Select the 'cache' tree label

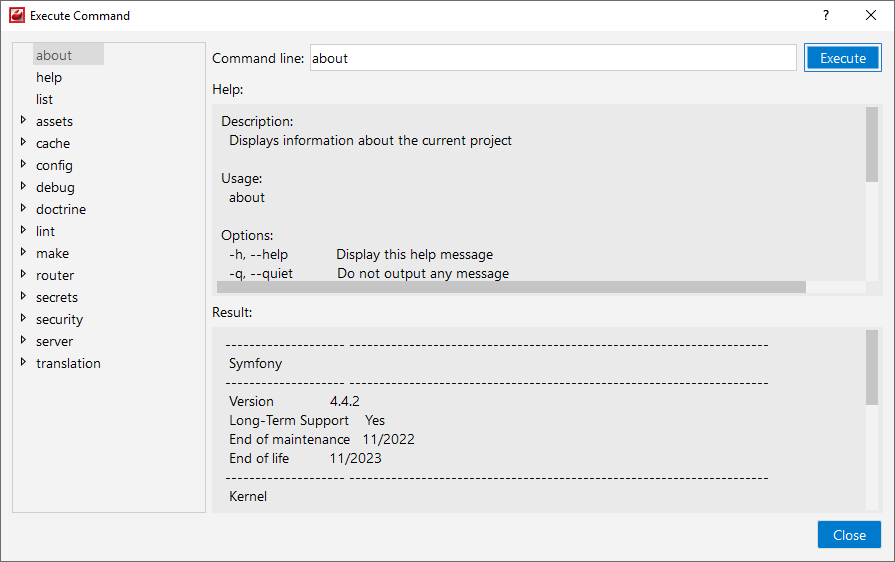[x=53, y=143]
